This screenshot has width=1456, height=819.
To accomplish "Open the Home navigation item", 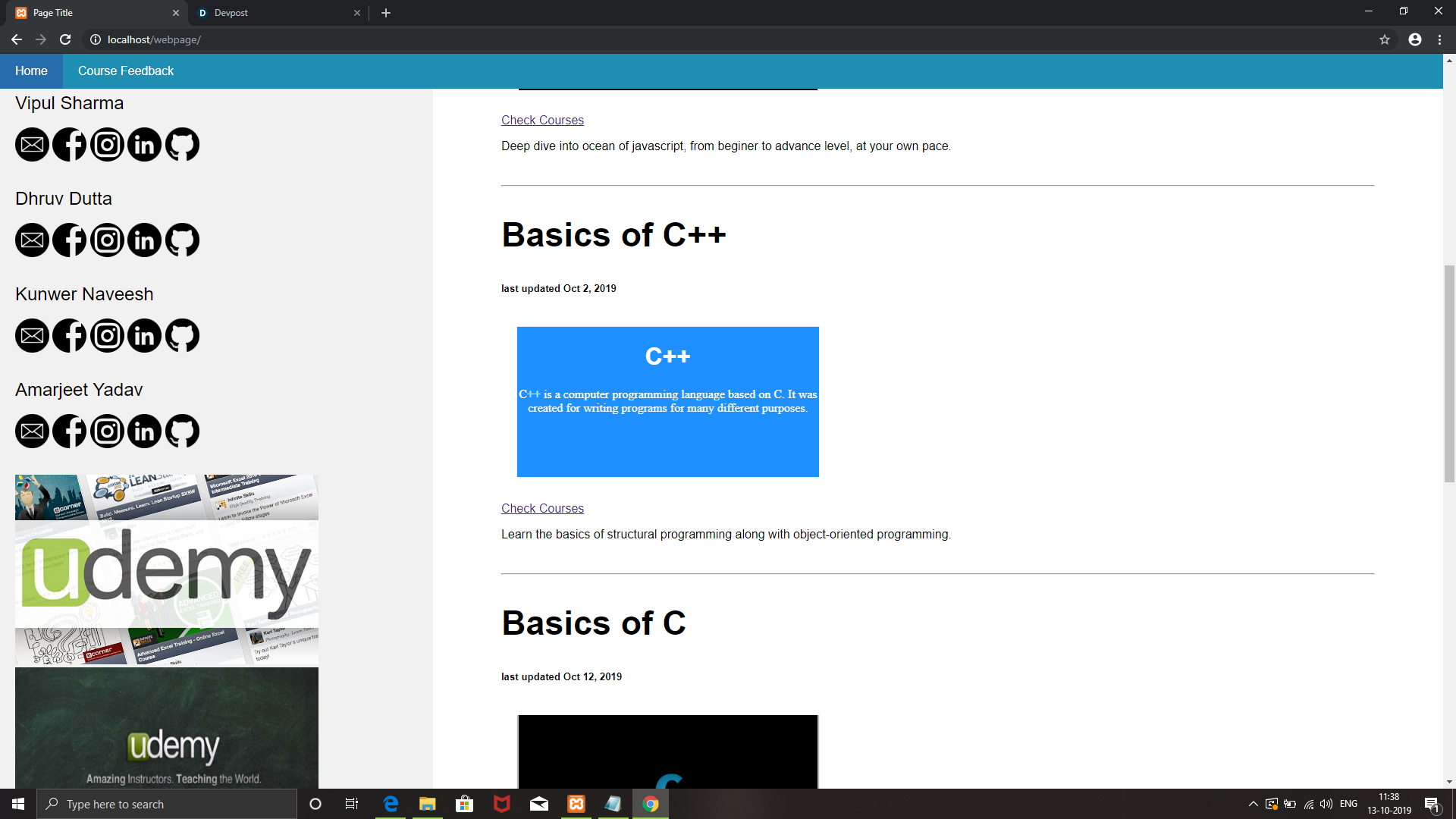I will tap(31, 71).
